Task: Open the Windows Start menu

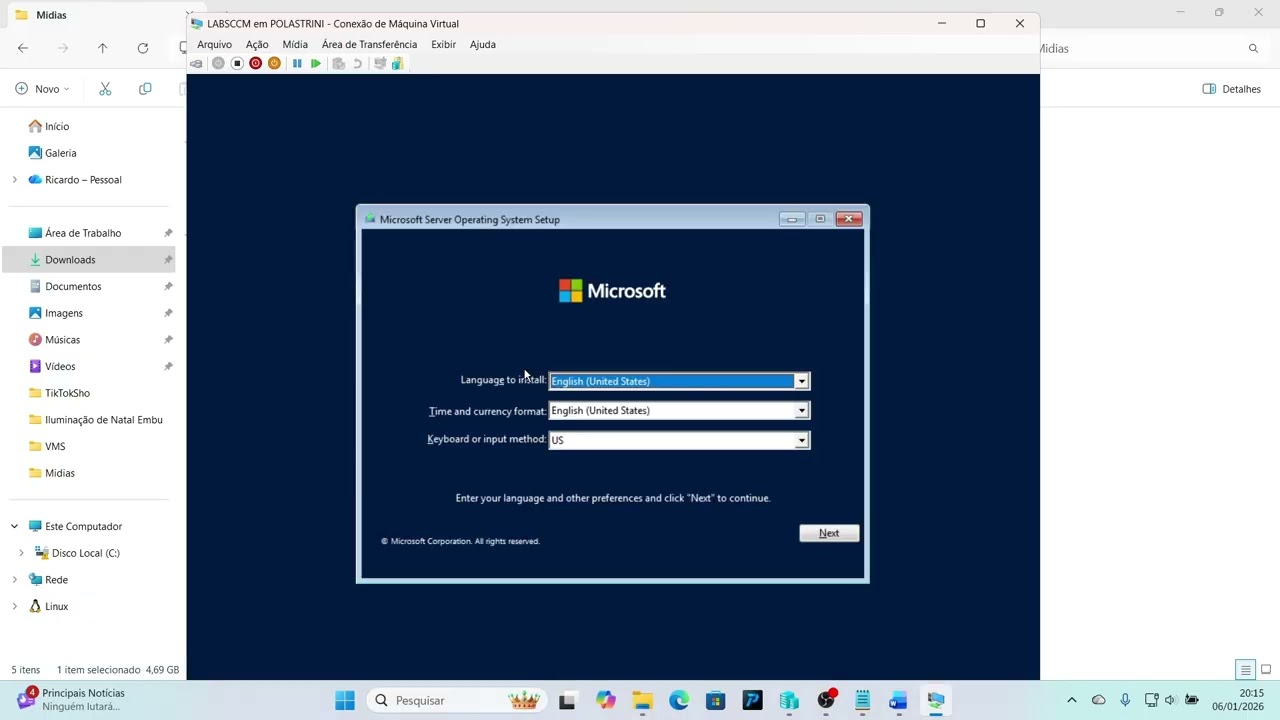Action: pos(345,700)
